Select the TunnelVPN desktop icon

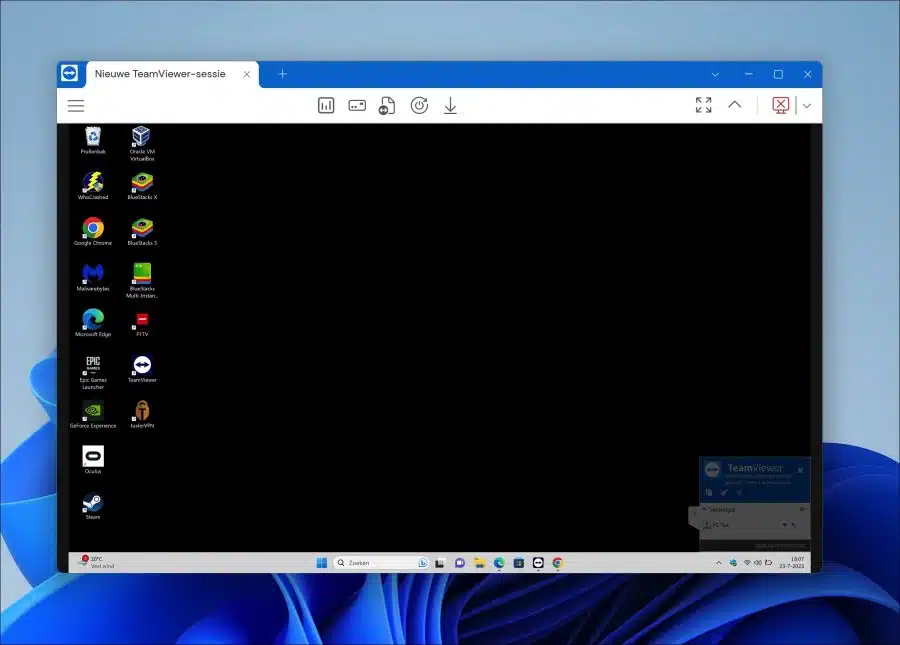click(142, 414)
